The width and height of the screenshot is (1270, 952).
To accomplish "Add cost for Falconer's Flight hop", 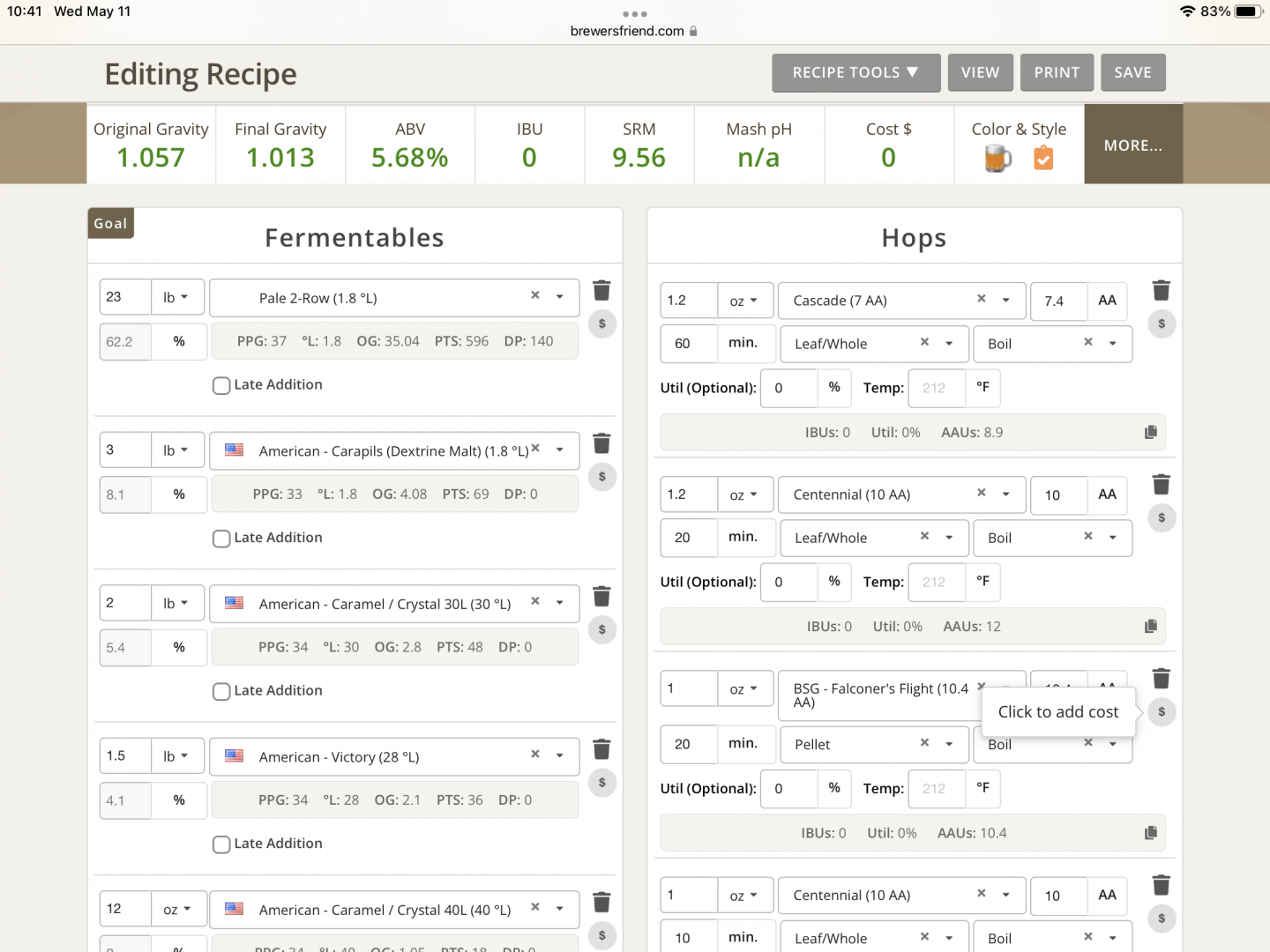I will point(1161,712).
